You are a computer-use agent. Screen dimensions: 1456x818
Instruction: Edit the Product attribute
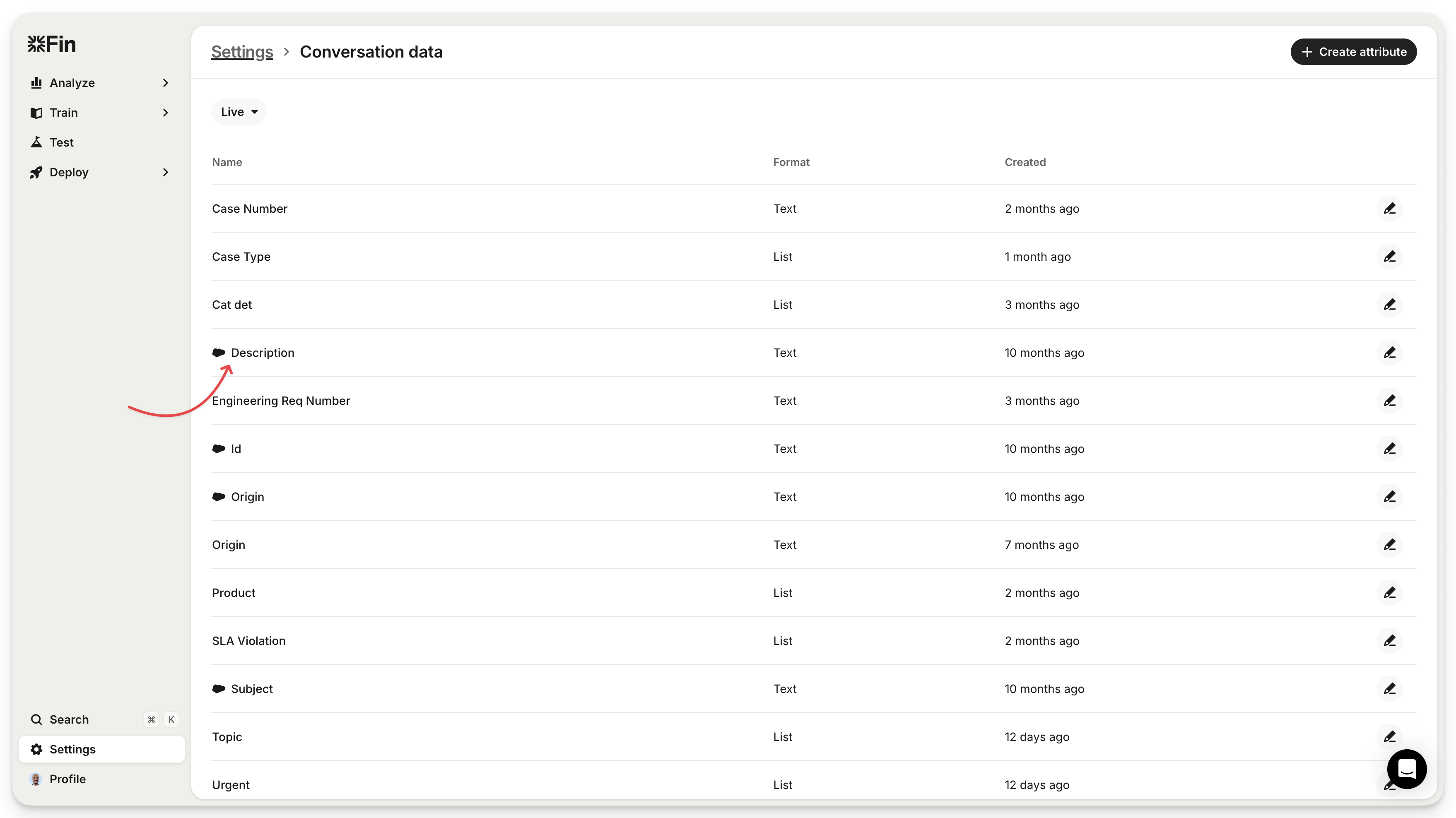pos(1389,593)
